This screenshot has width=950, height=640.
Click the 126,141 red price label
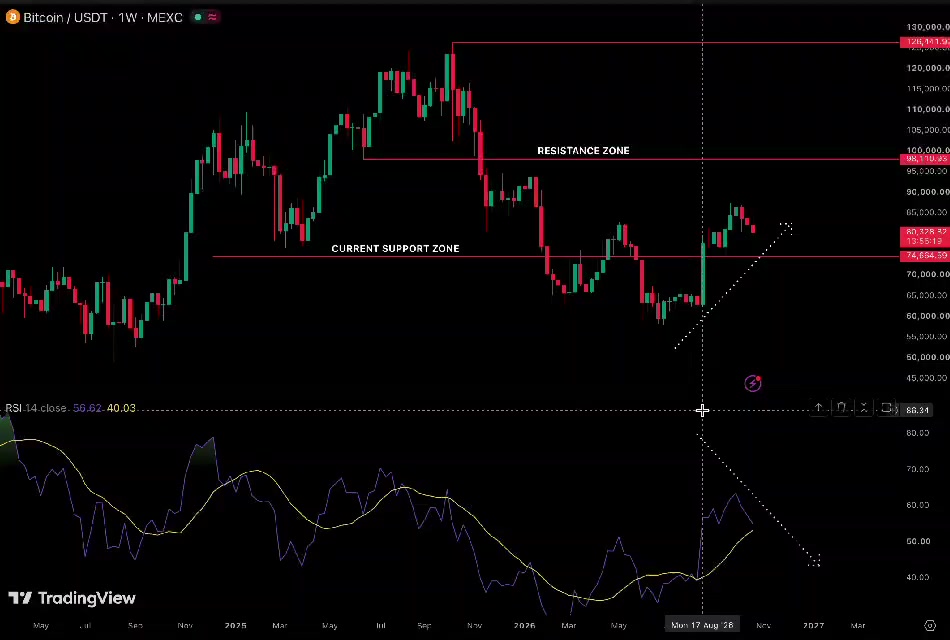pyautogui.click(x=925, y=42)
